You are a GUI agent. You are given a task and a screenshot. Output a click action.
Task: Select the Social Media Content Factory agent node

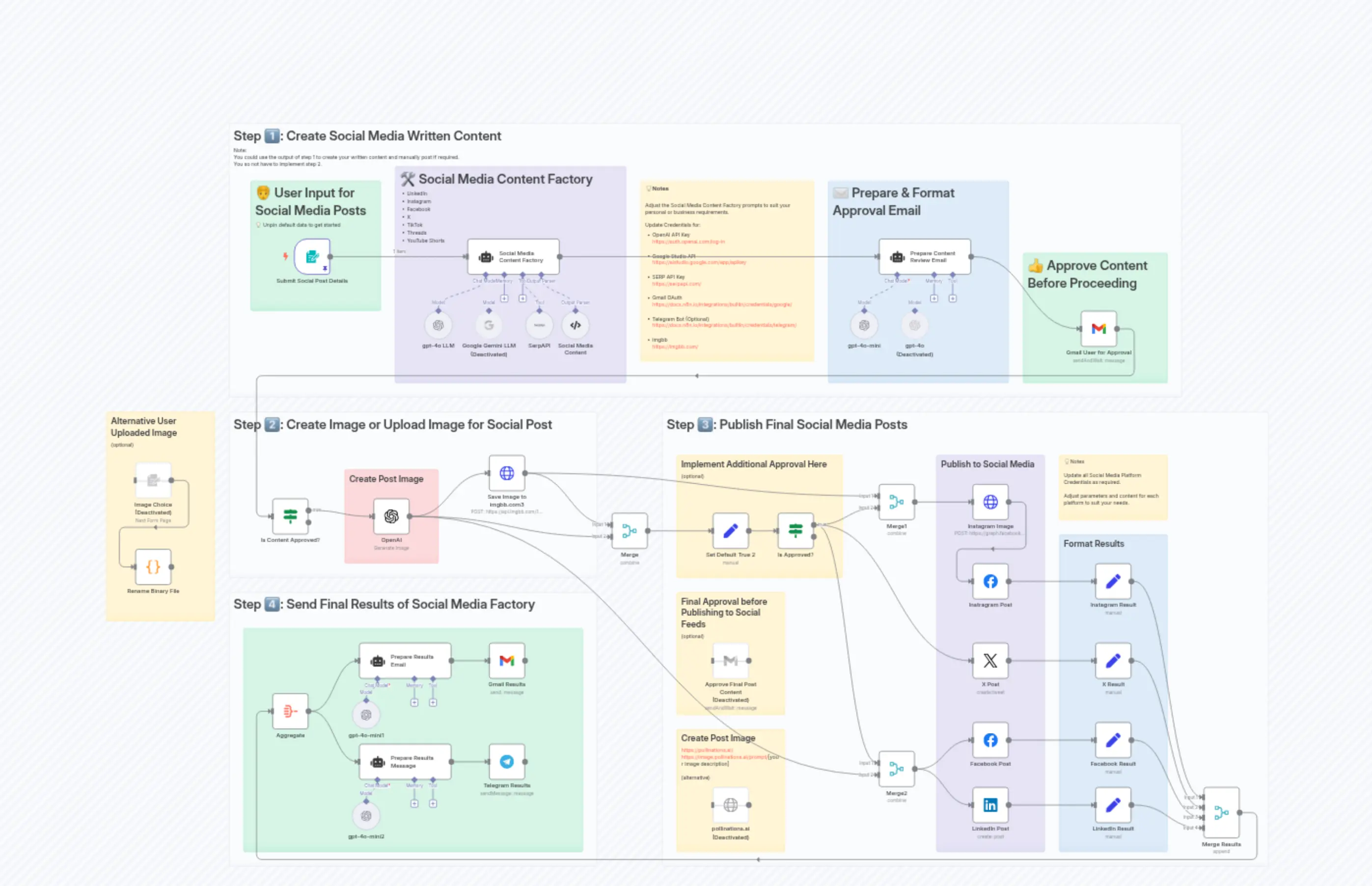(x=513, y=257)
